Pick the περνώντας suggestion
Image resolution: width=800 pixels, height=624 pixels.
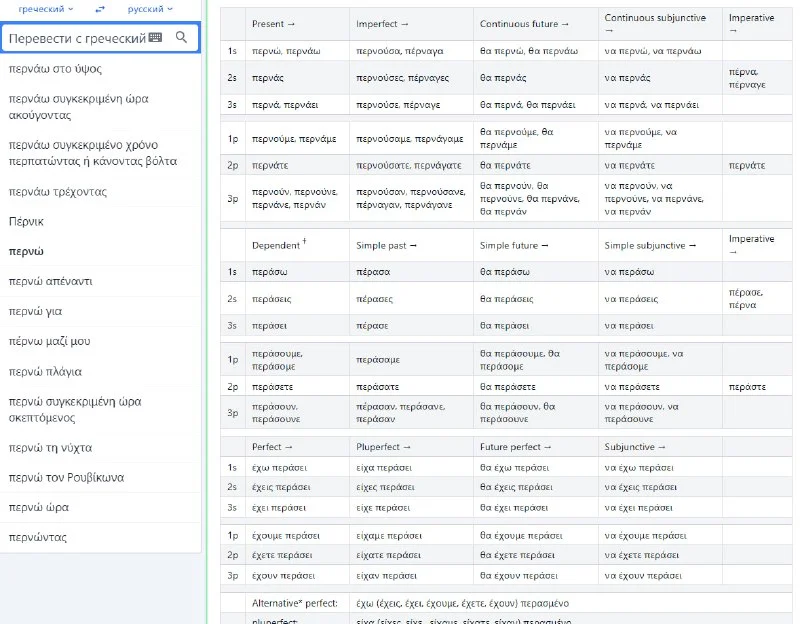(38, 537)
